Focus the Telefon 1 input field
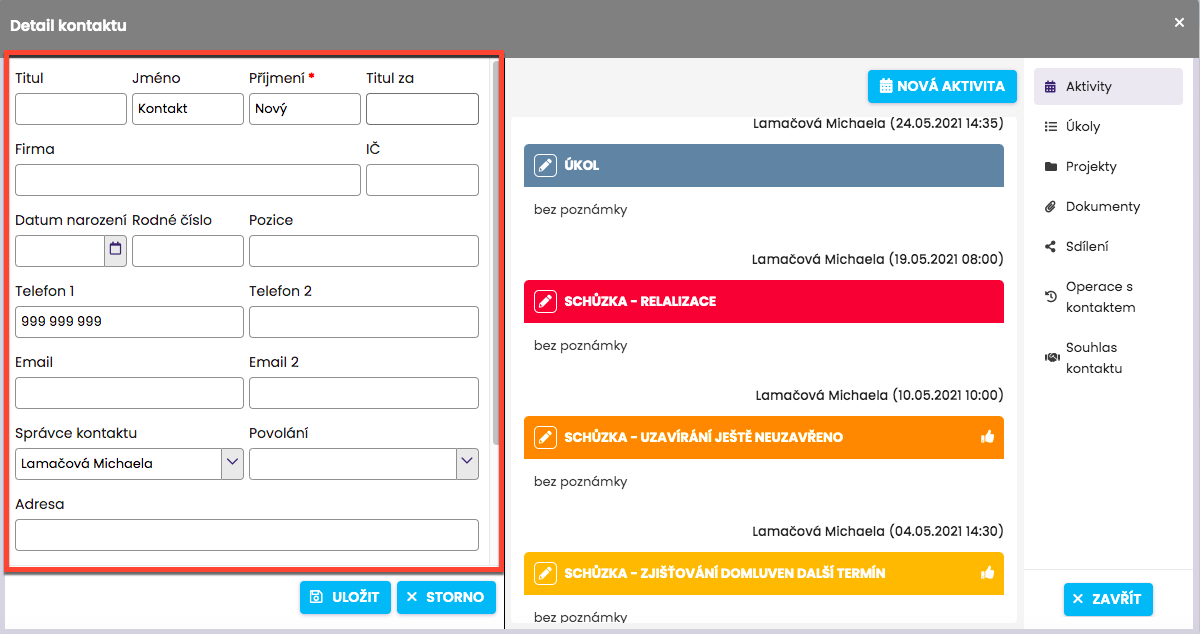This screenshot has width=1200, height=634. [x=129, y=322]
